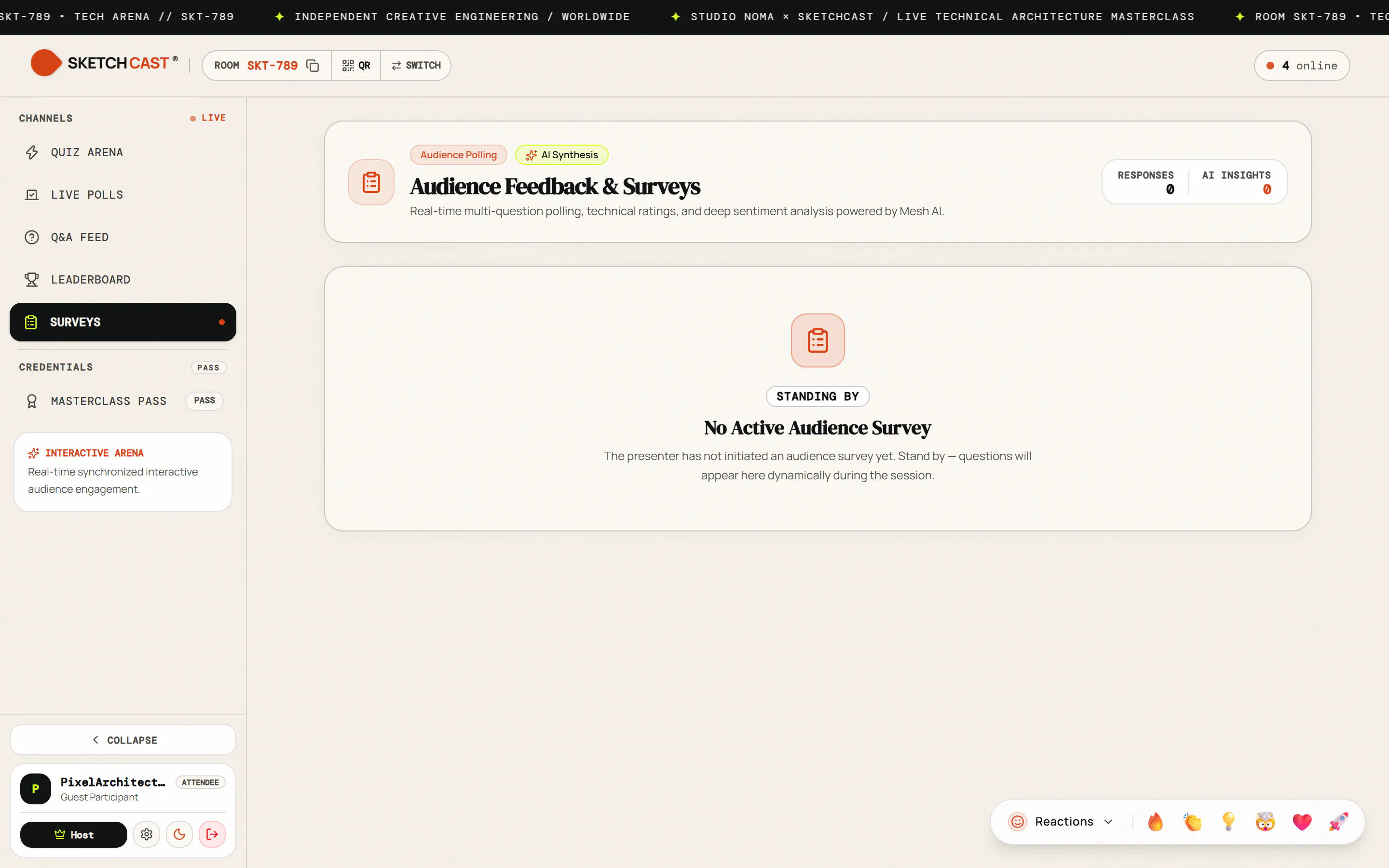
Task: Click the PASS badge beside Credentials heading
Action: pyautogui.click(x=208, y=367)
